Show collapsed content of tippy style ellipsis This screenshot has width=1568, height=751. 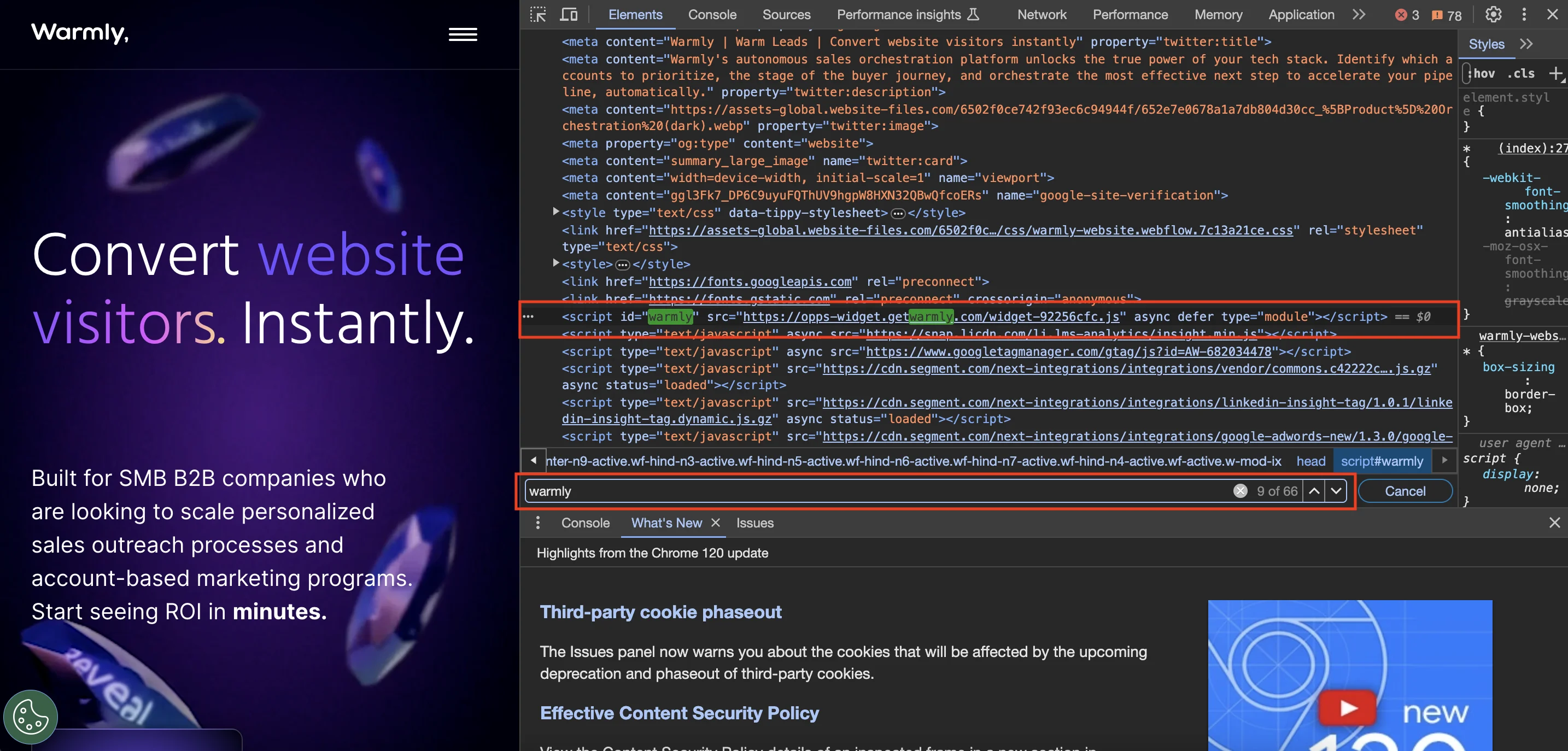(898, 214)
